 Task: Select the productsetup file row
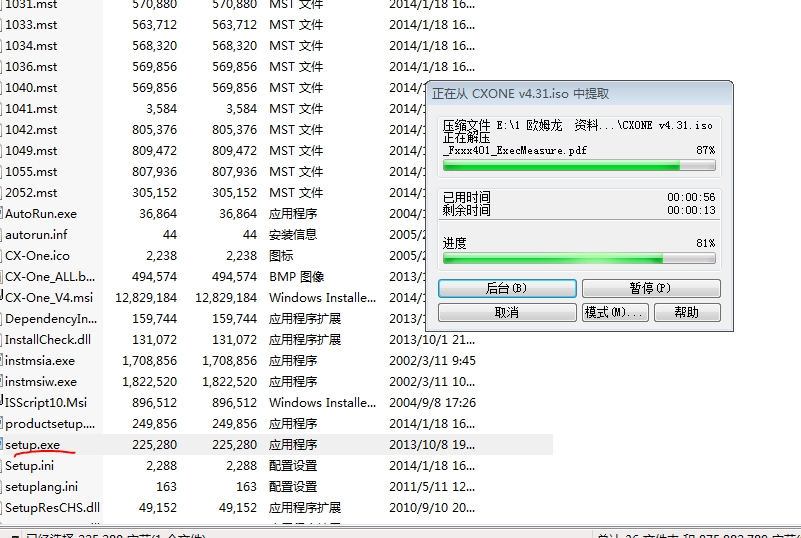coord(50,424)
